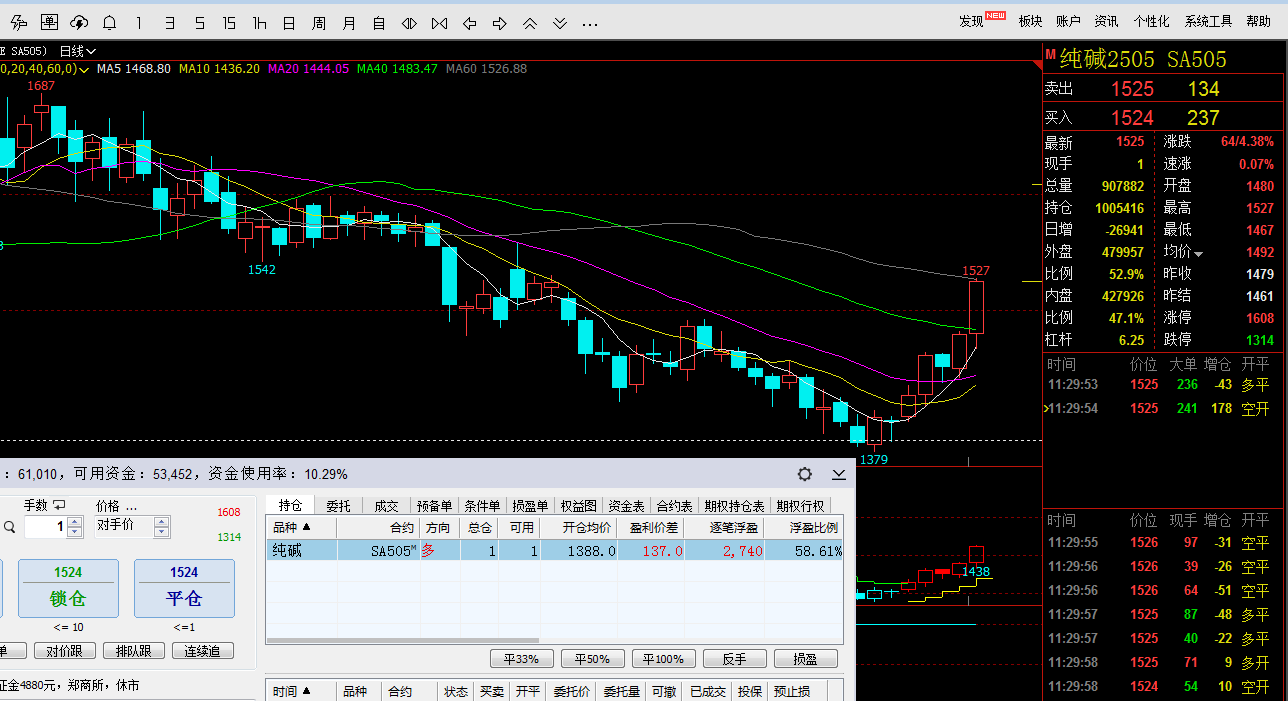1288x701 pixels.
Task: Click the 对手价 price field
Action: (x=124, y=527)
